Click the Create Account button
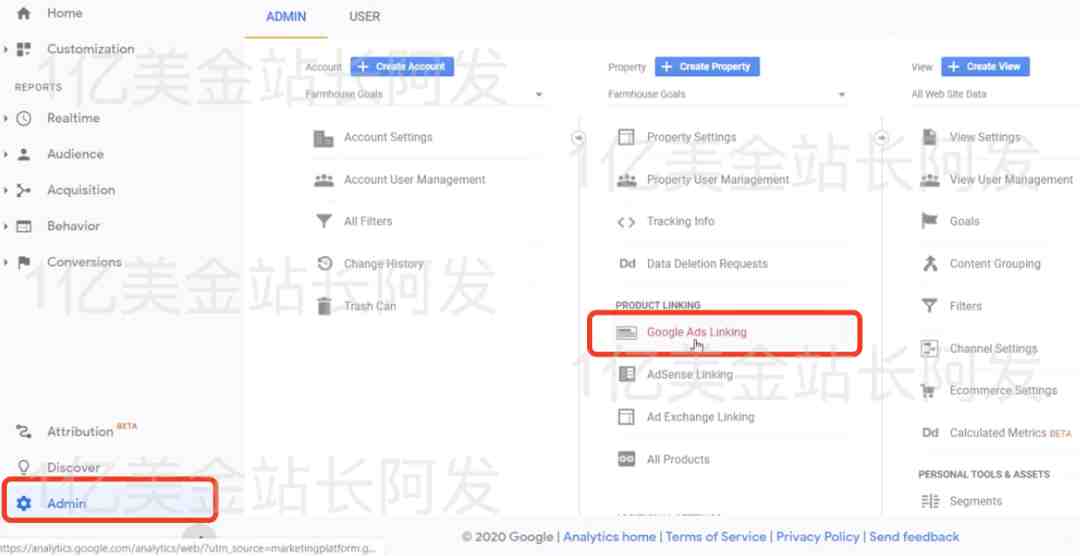The width and height of the screenshot is (1080, 556). pyautogui.click(x=402, y=67)
